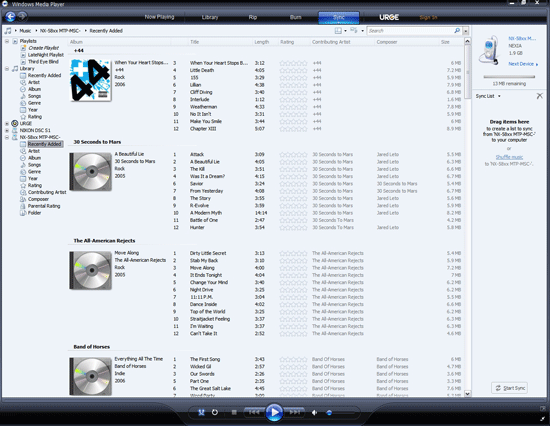
Task: Click the forward navigation arrow
Action: click(22, 16)
